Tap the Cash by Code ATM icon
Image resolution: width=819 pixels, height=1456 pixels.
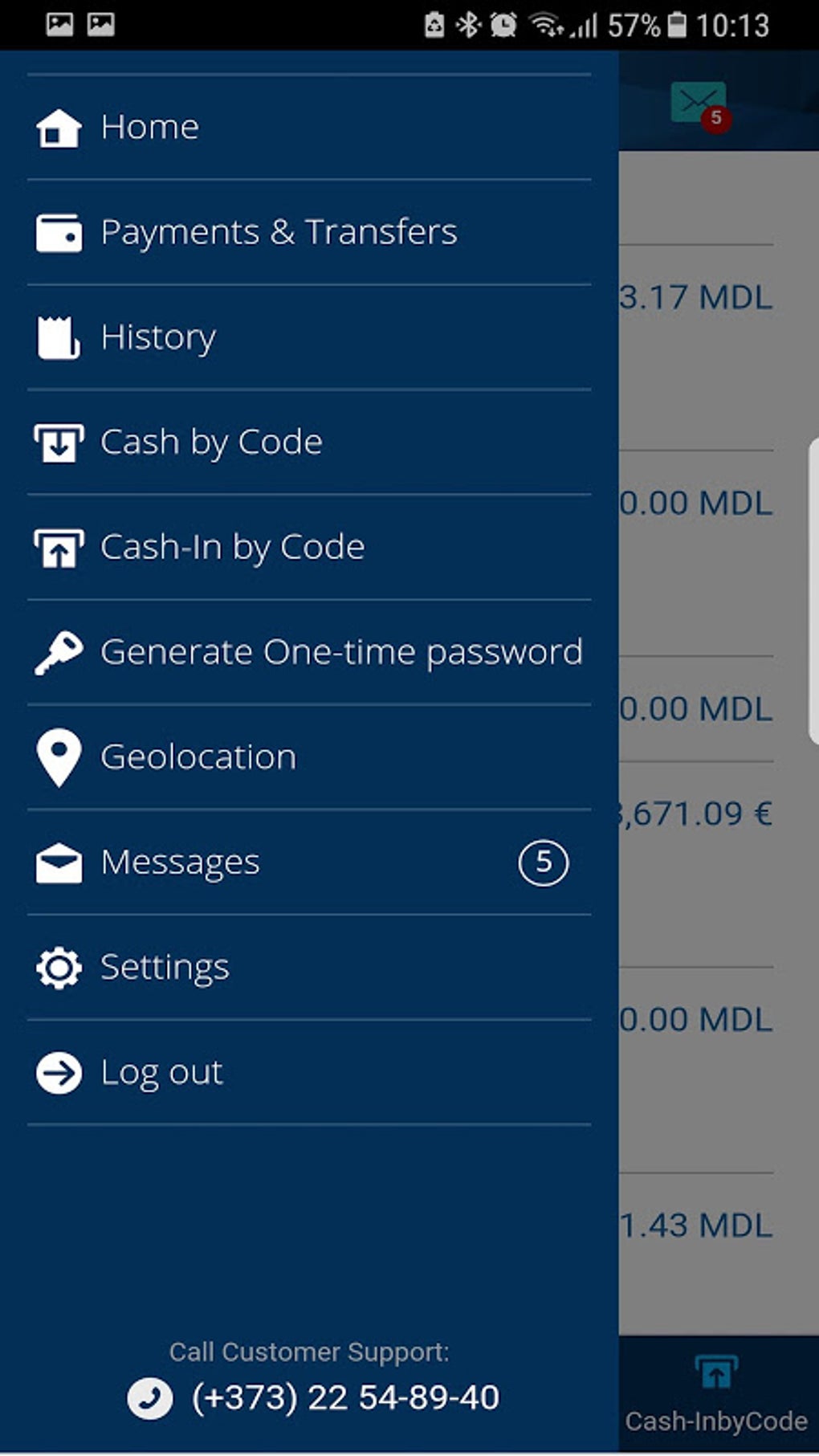point(59,443)
